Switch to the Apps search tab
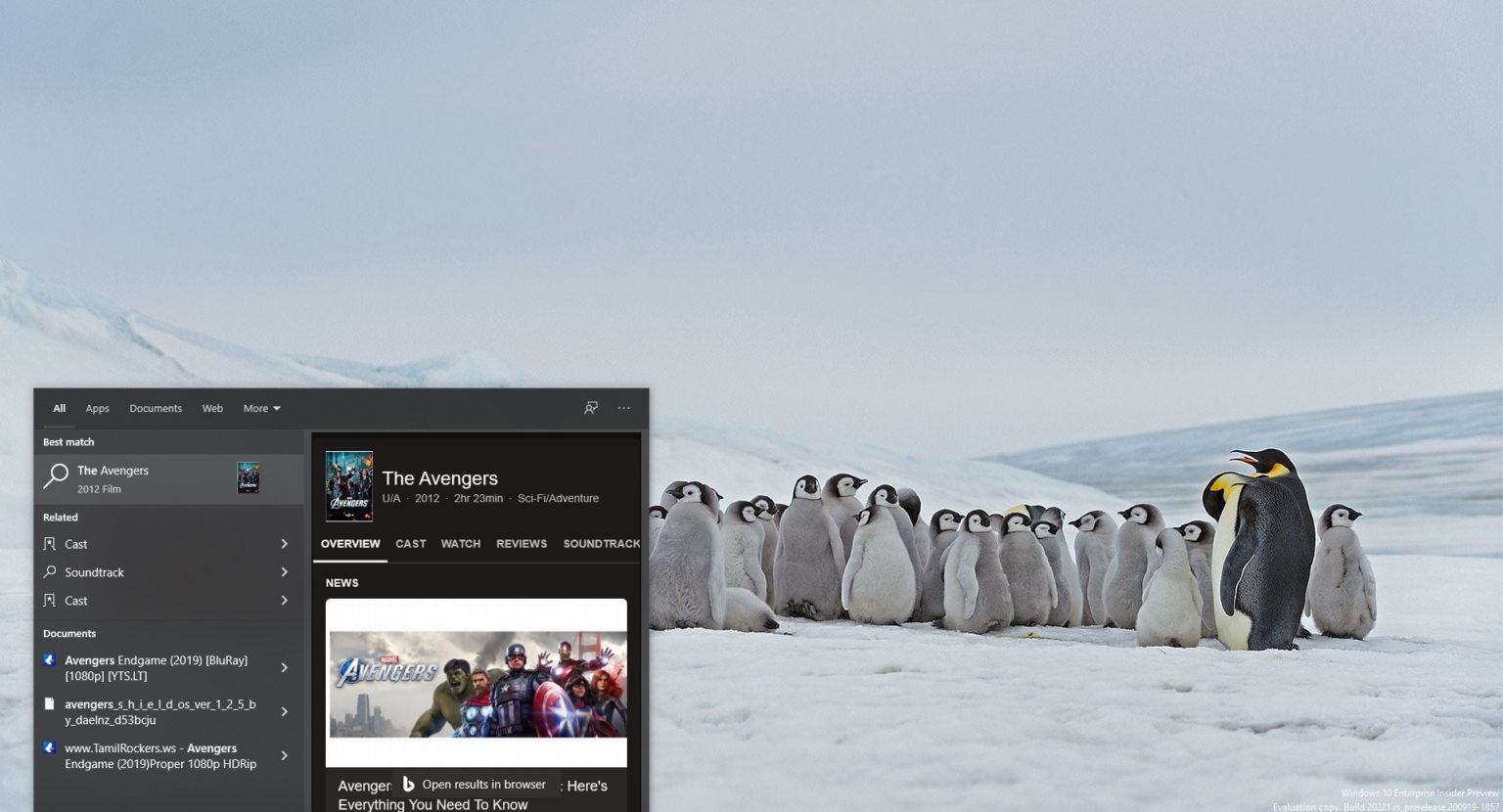Screen dimensions: 1503x812 97,409
